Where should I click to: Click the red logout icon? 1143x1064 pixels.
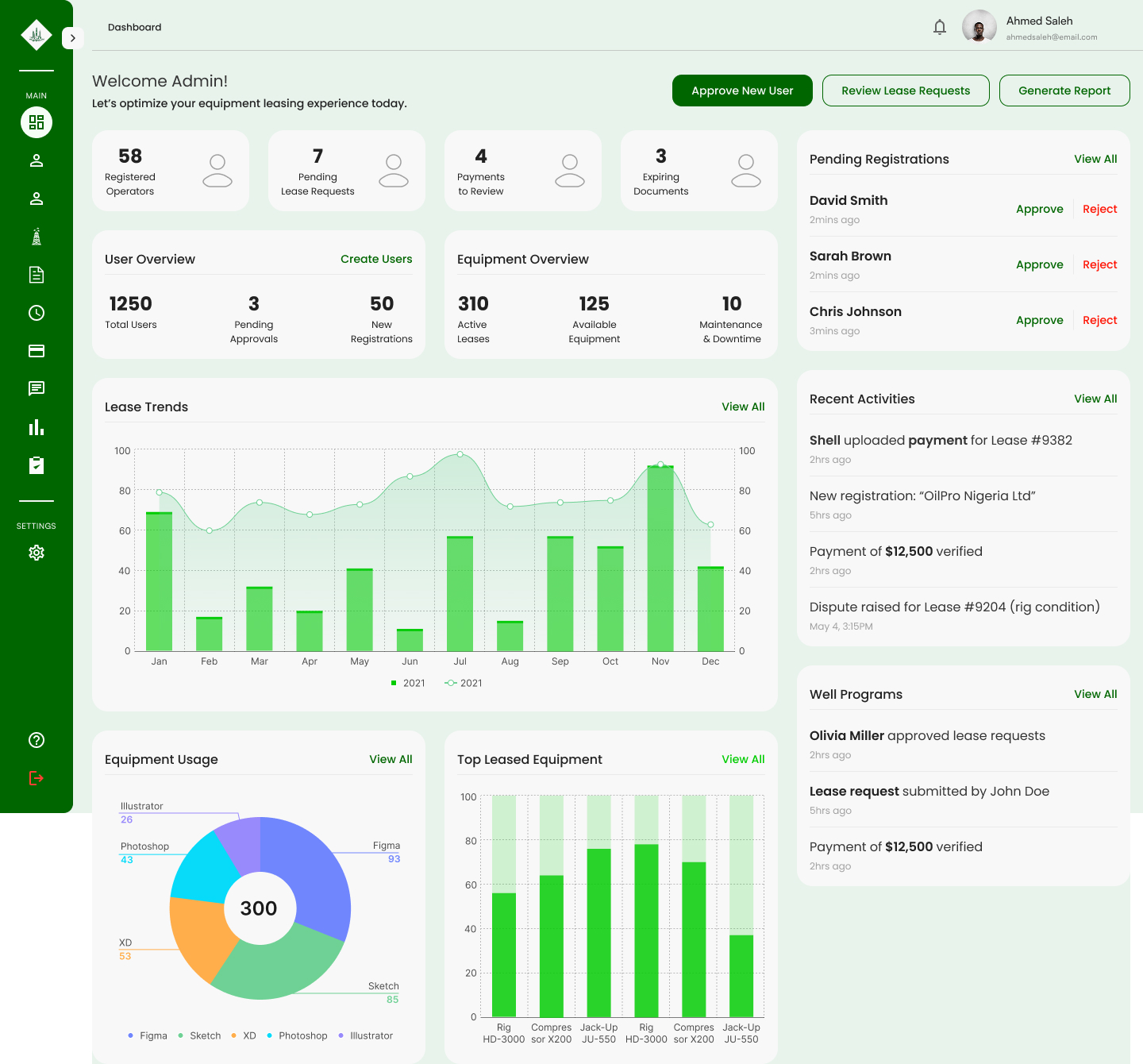[x=37, y=778]
